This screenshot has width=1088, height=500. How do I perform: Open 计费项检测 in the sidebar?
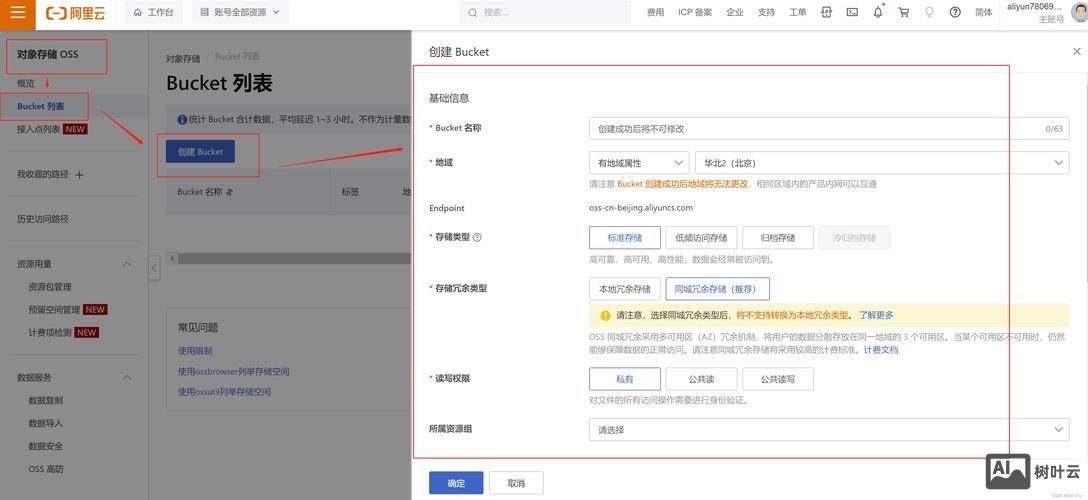(x=50, y=333)
